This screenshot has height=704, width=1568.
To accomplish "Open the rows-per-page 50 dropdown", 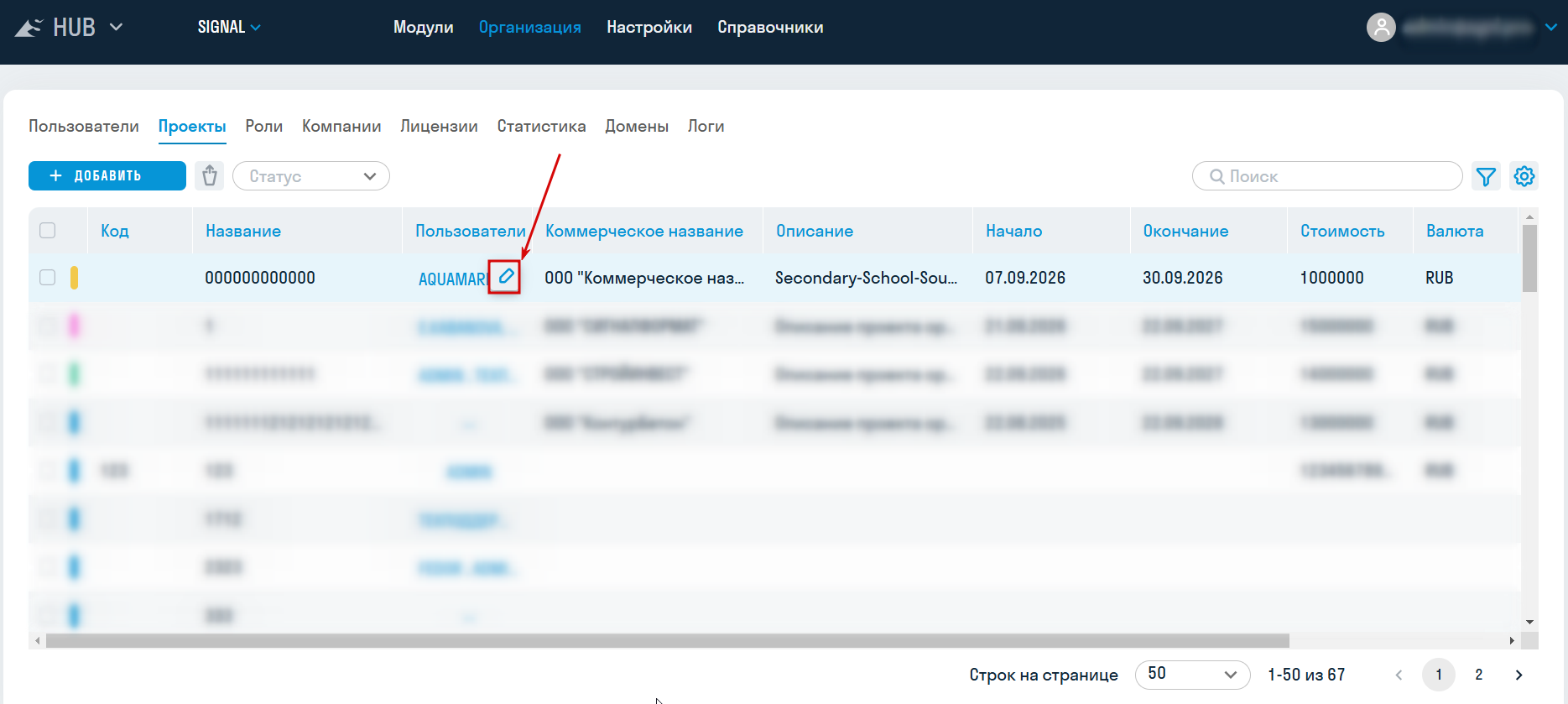I will point(1192,675).
